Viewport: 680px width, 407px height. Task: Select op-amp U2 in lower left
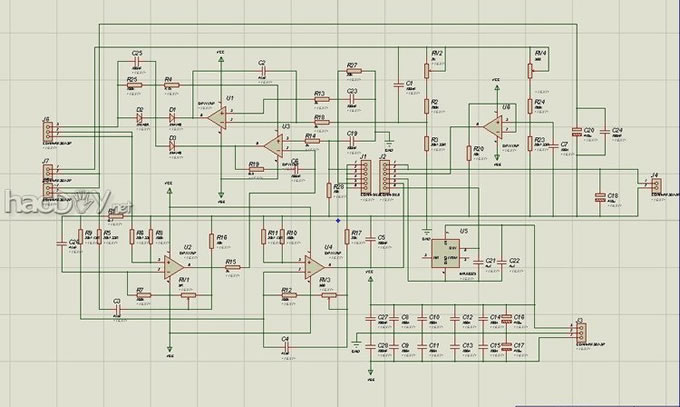(x=173, y=265)
